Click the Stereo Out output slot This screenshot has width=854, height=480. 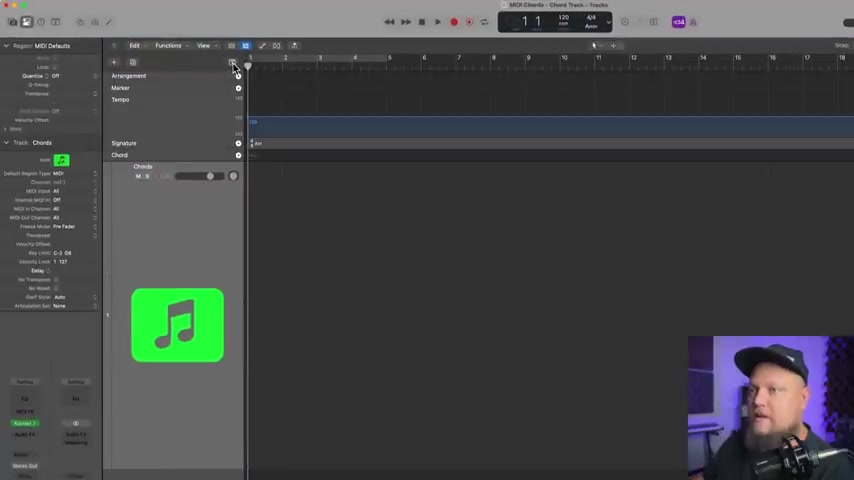tap(25, 466)
